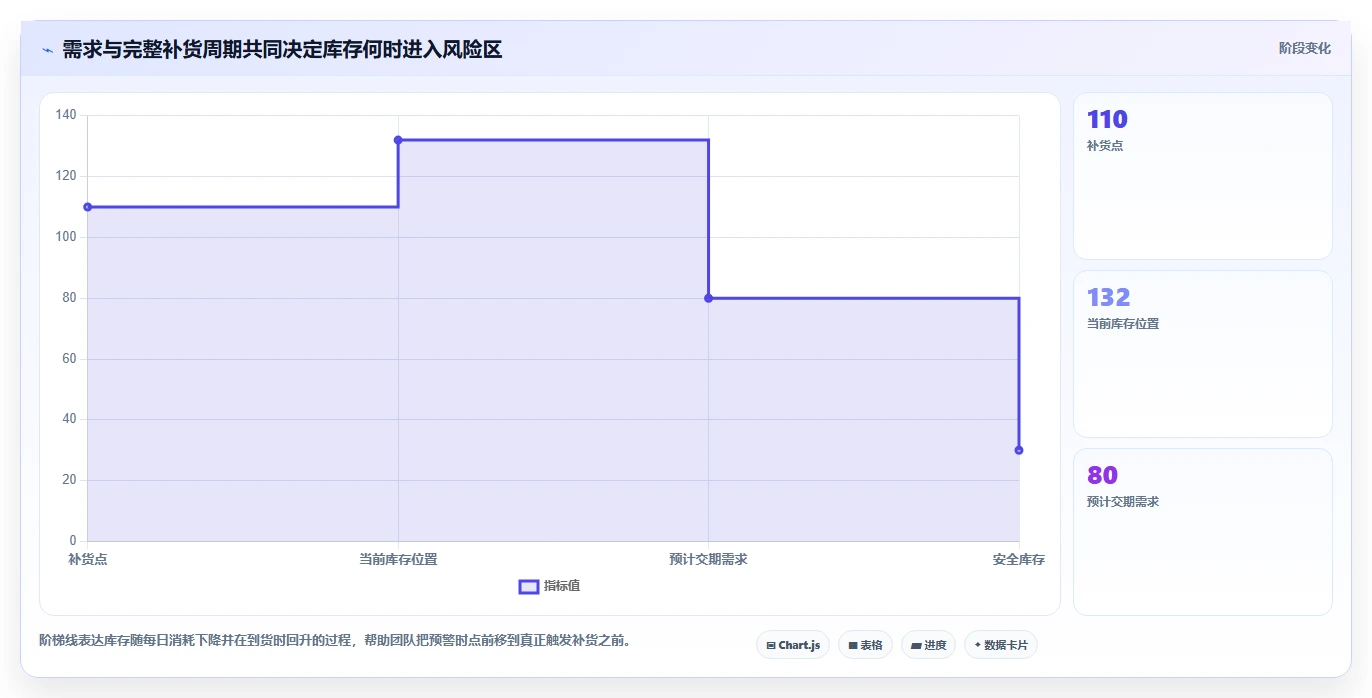
Task: Click the Chart.js tag
Action: [x=793, y=645]
